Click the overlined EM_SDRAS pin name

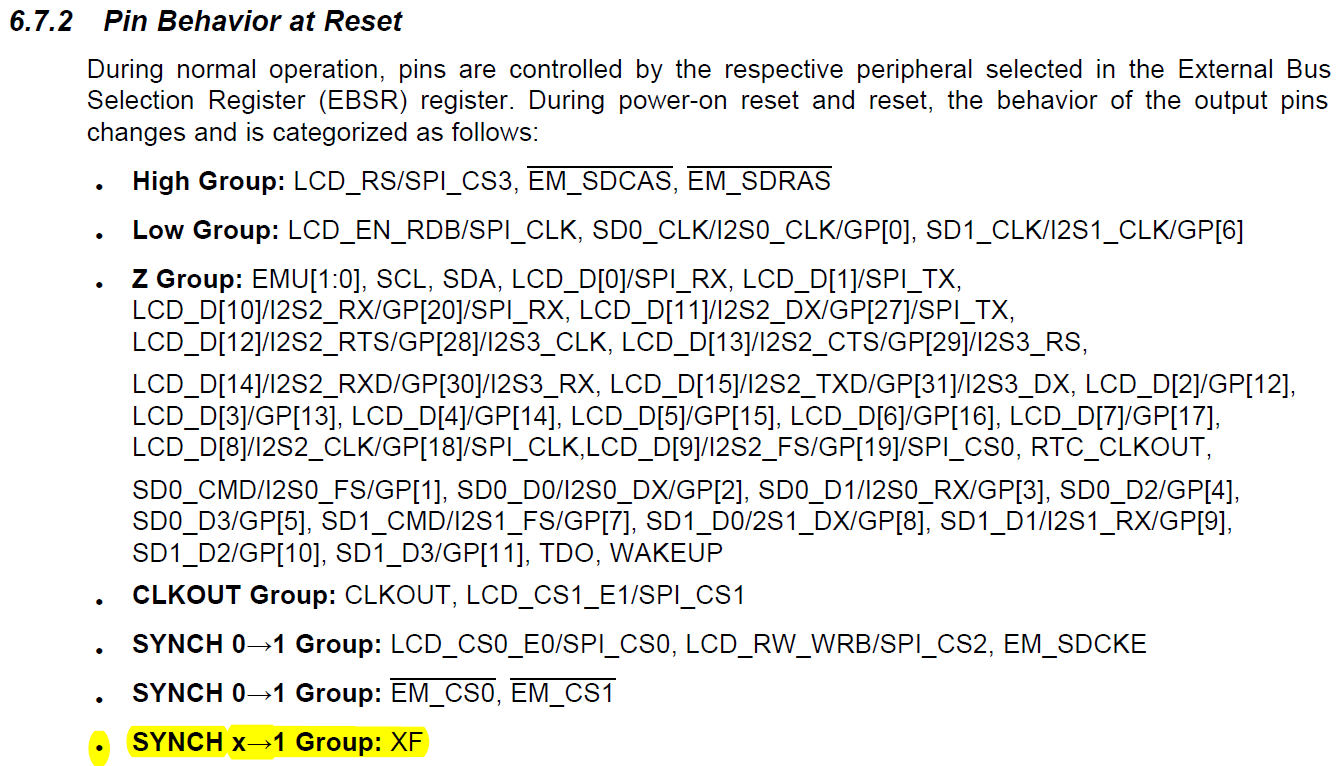coord(759,181)
